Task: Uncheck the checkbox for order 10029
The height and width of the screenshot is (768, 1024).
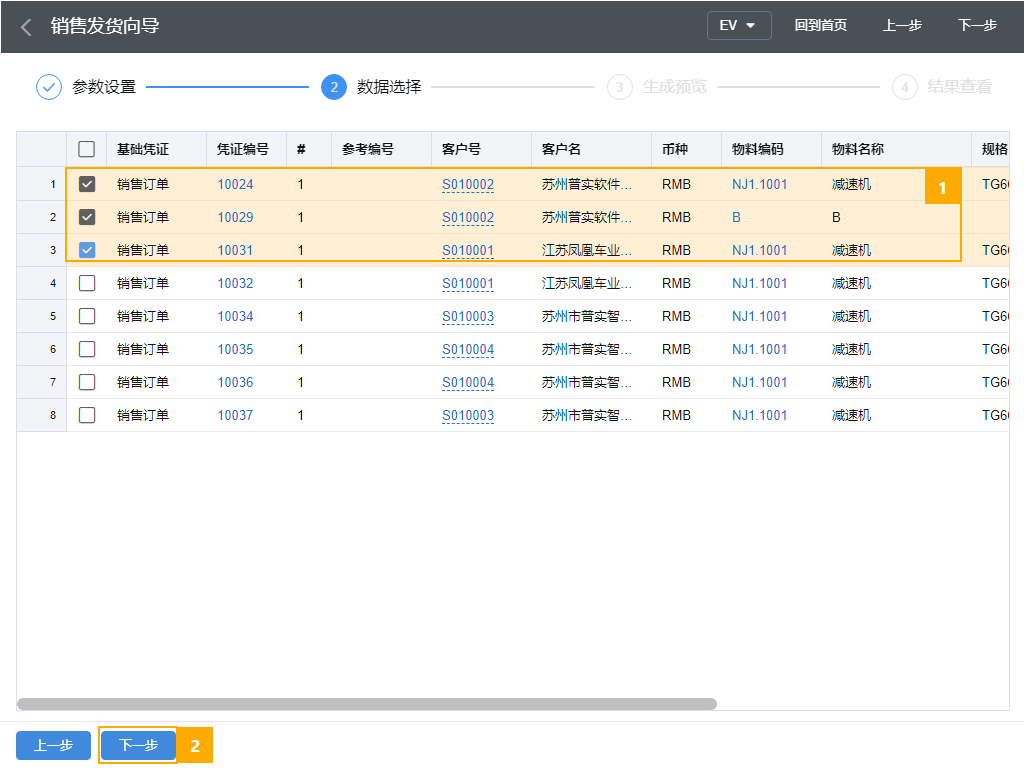Action: pos(87,217)
